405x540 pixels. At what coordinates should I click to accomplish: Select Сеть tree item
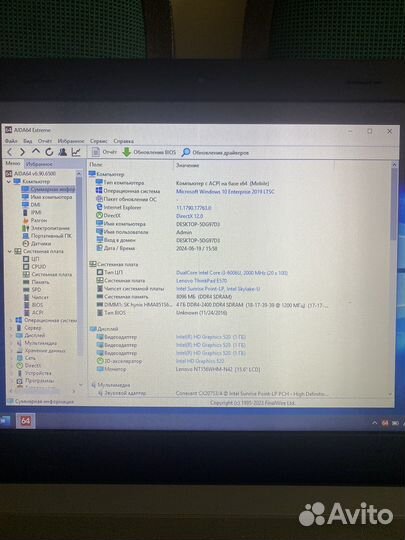[x=26, y=358]
